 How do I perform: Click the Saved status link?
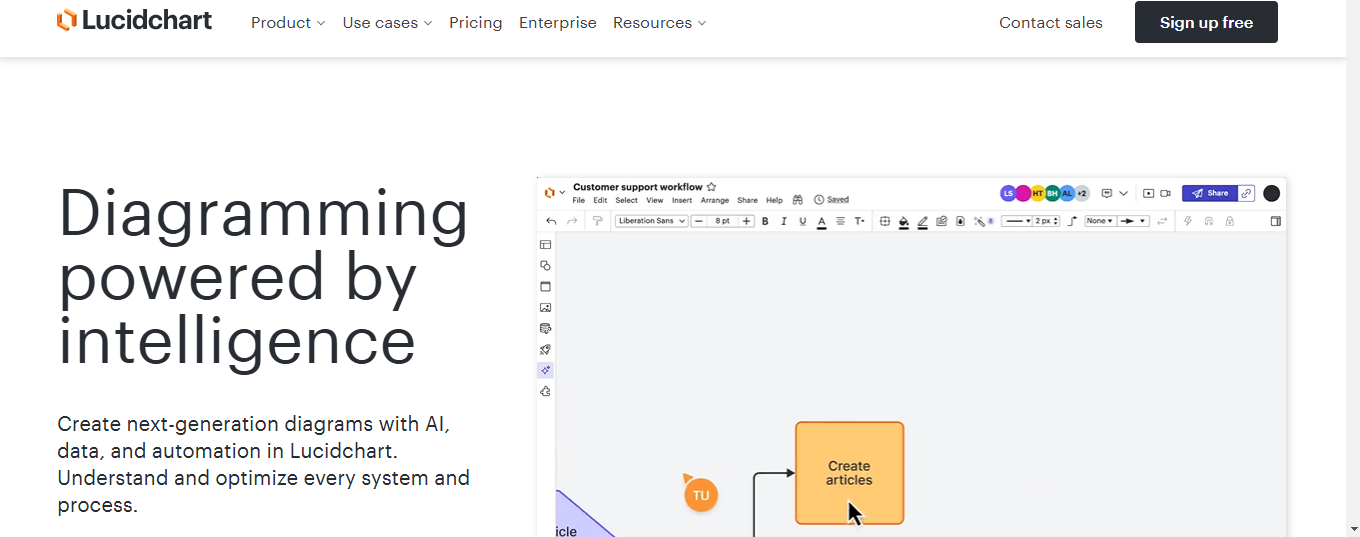(838, 199)
